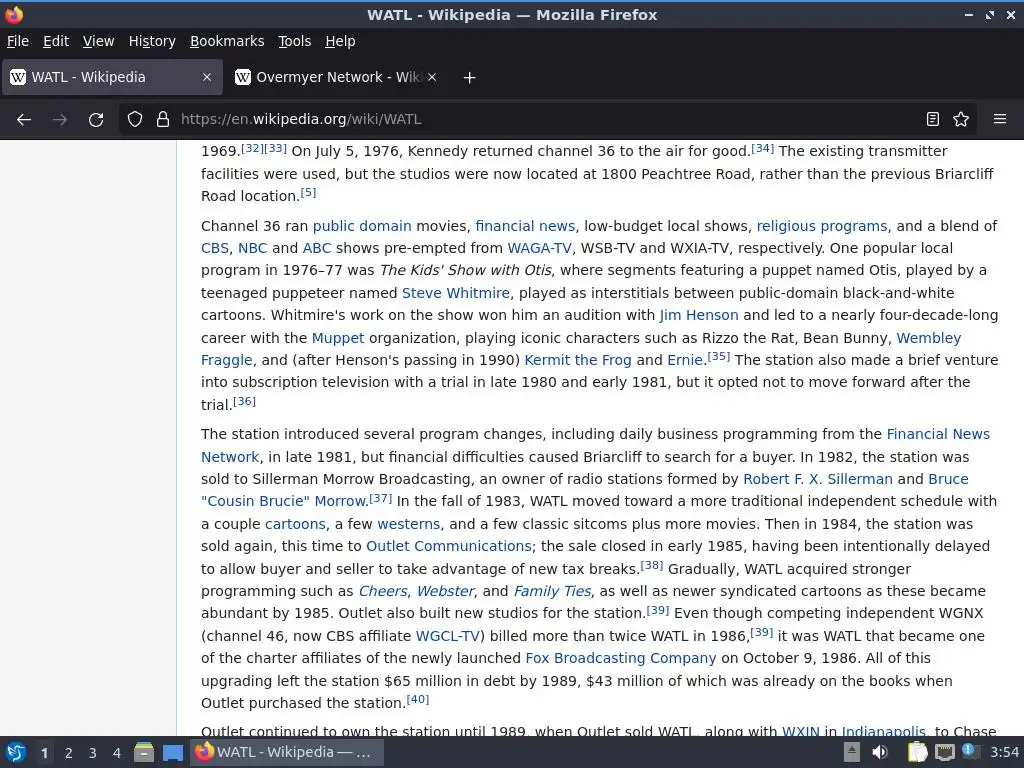The height and width of the screenshot is (768, 1024).
Task: Open the Tools menu
Action: 295,41
